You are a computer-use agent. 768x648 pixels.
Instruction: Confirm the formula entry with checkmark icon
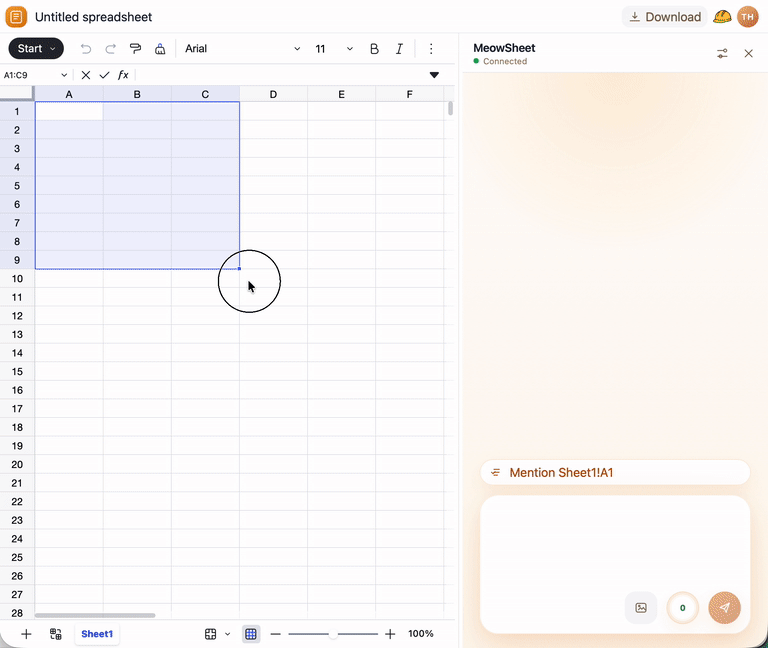(104, 75)
